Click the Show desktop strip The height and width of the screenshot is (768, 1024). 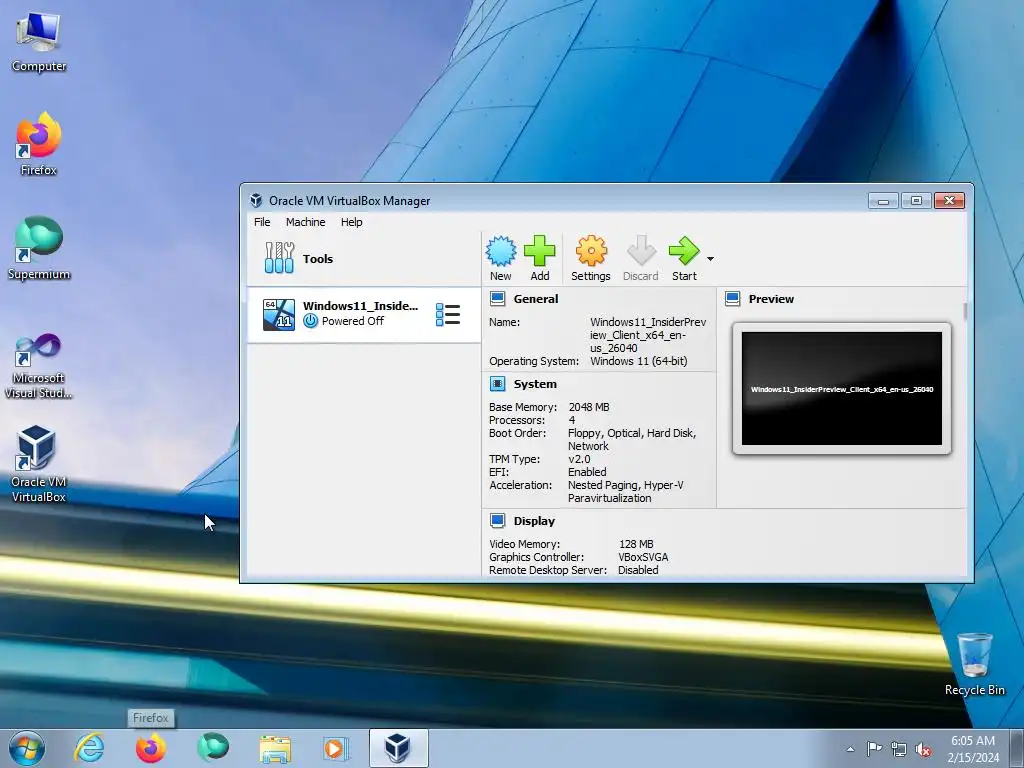click(1017, 748)
